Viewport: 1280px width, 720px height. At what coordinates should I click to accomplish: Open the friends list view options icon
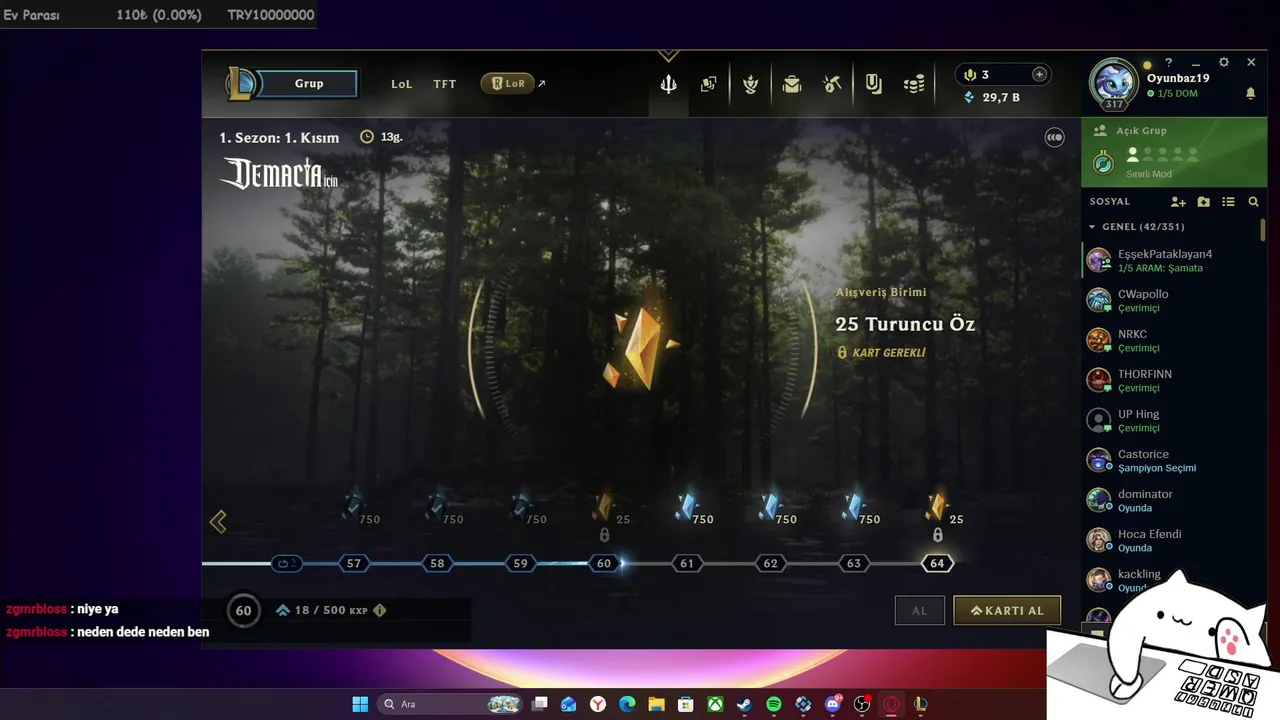(1228, 202)
